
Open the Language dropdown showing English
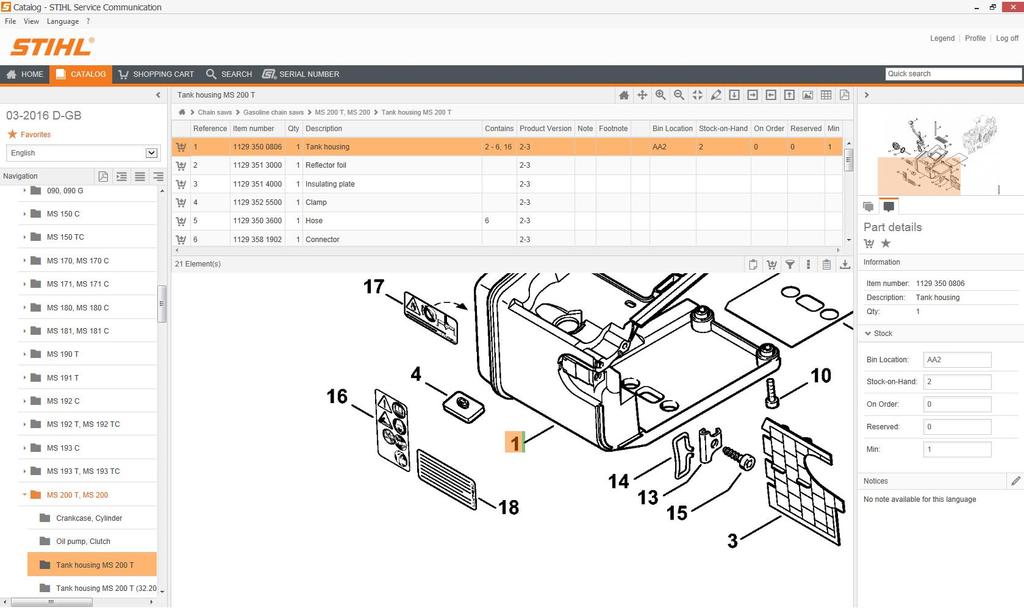tap(82, 153)
